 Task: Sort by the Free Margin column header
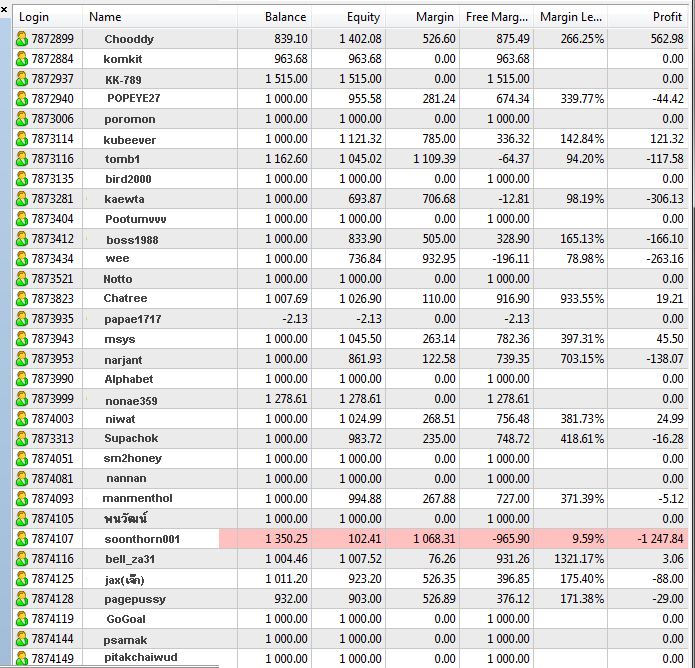tap(496, 17)
